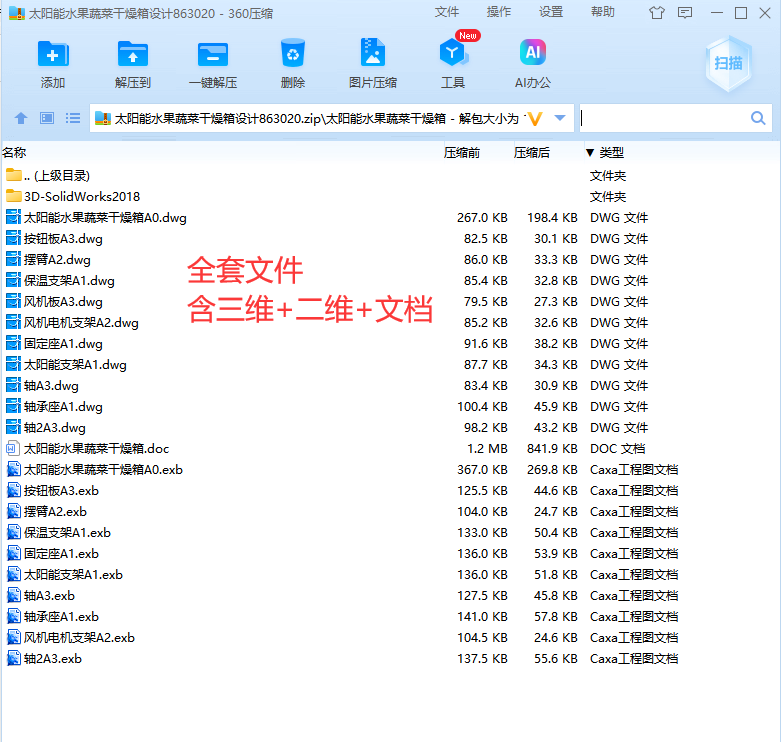Select file 轴2A3.dwg
Image resolution: width=781 pixels, height=742 pixels.
pyautogui.click(x=55, y=427)
